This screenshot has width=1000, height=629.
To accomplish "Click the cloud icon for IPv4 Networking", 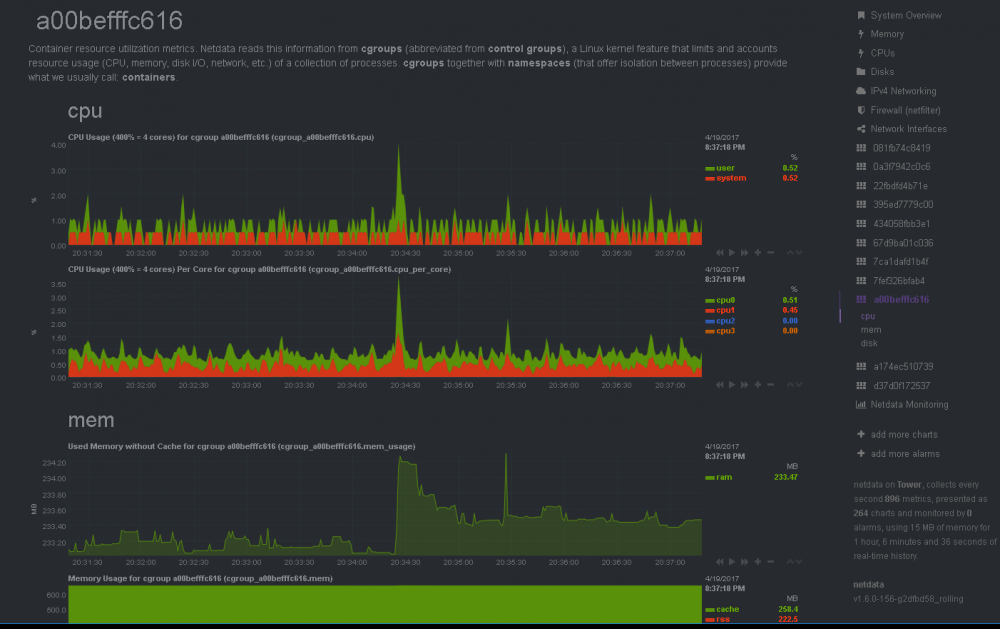I will click(861, 91).
